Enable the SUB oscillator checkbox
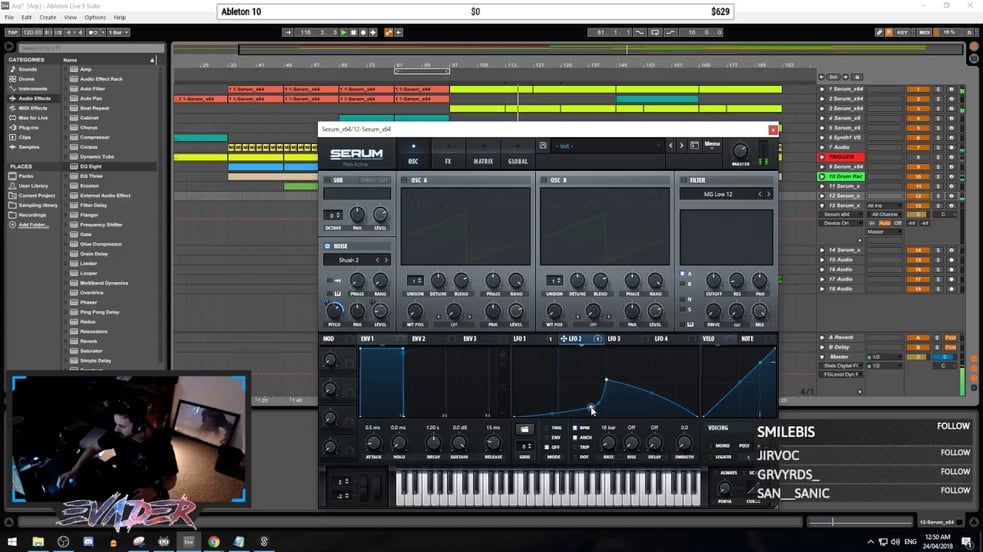Screen dimensions: 983x552 [x=327, y=180]
